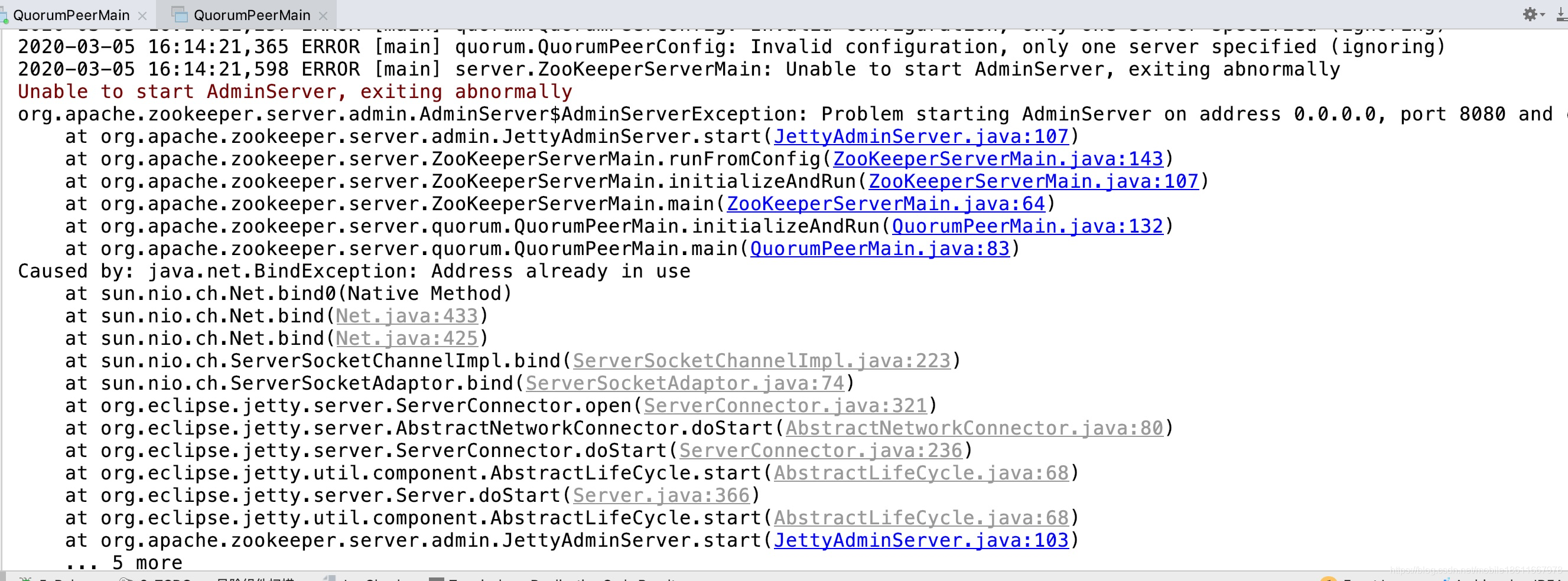Viewport: 1568px width, 581px height.
Task: Open JettyAdminServer.java:107 link
Action: pyautogui.click(x=921, y=136)
